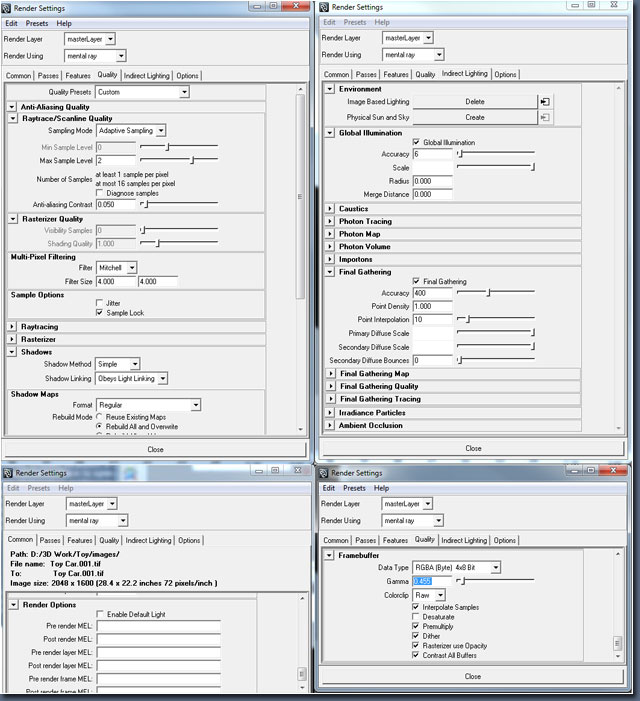Expand the Photon Tracing section
This screenshot has height=701, width=640.
point(330,221)
